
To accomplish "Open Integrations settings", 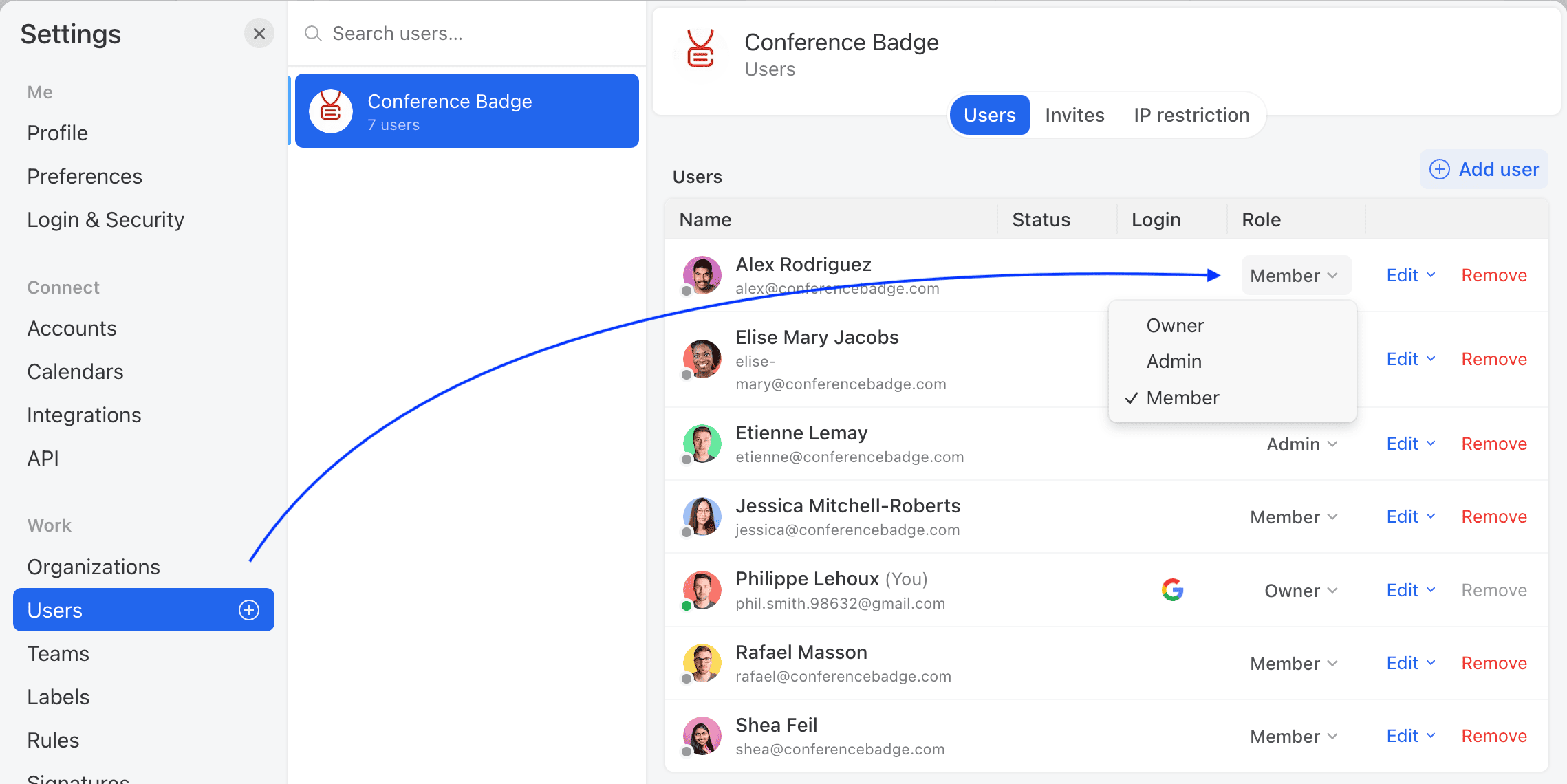I will tap(144, 415).
